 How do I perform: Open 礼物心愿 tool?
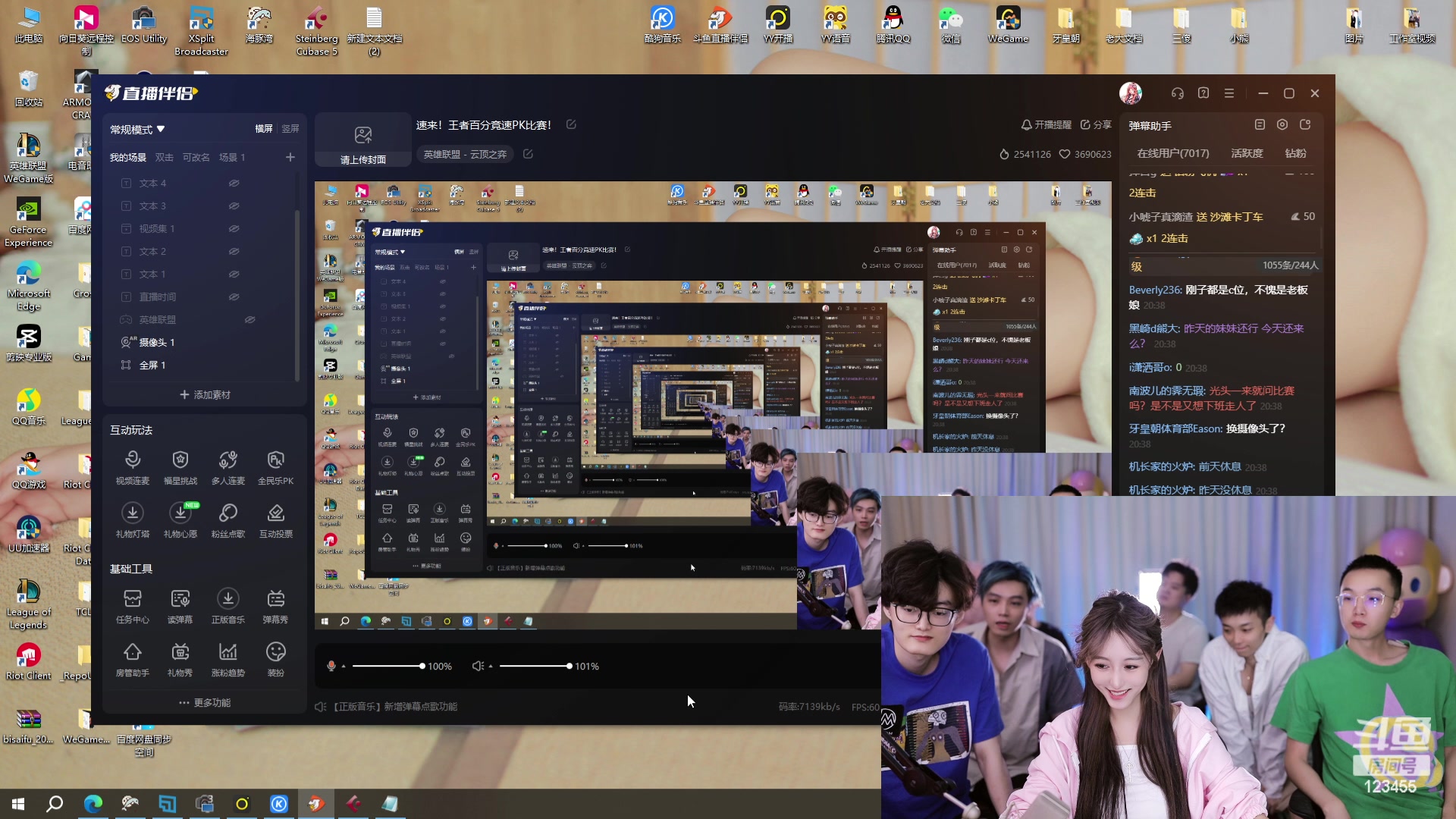(x=180, y=520)
